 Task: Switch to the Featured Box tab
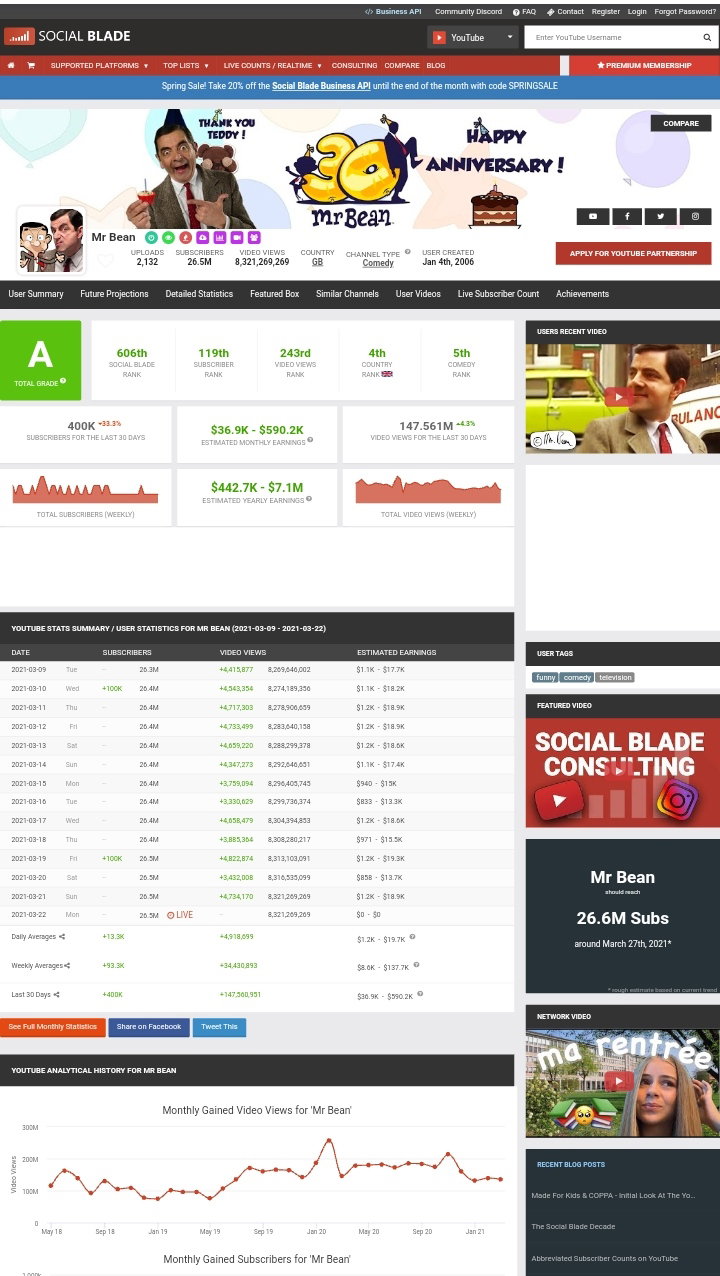click(275, 294)
